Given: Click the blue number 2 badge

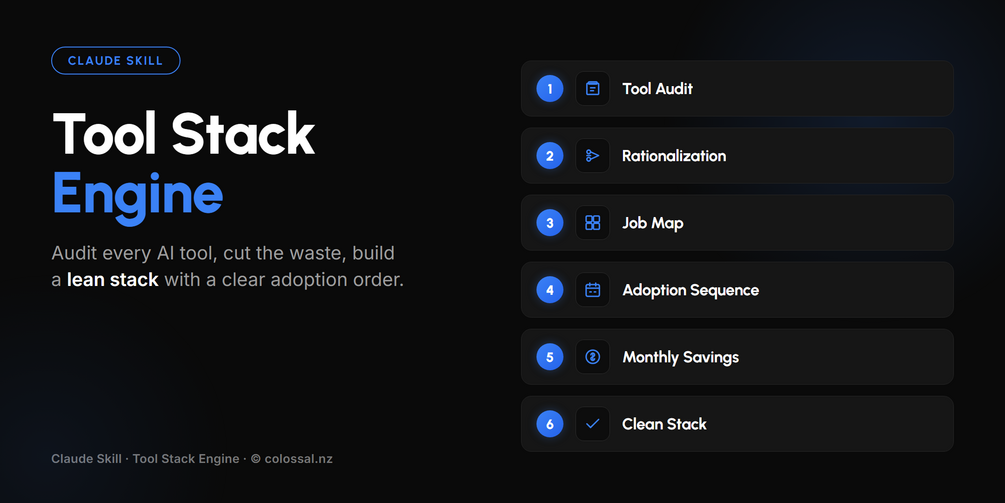Looking at the screenshot, I should click(x=549, y=156).
